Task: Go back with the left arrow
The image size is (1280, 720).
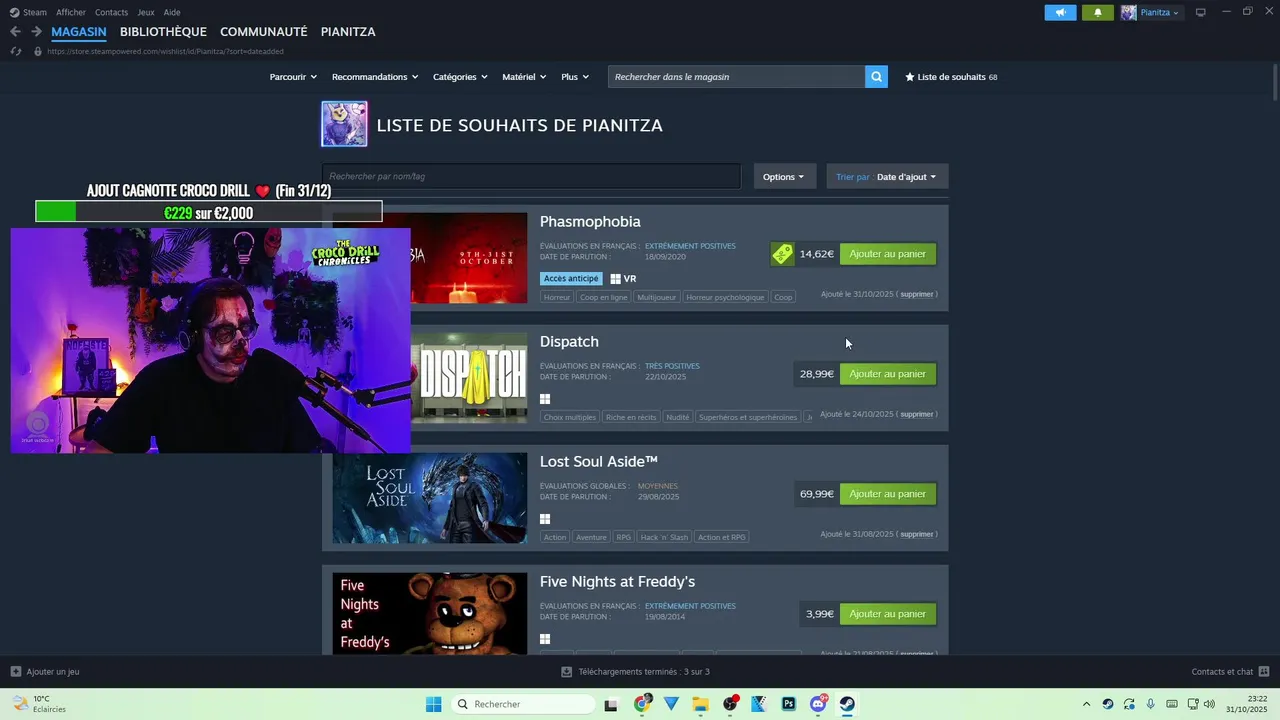Action: point(15,32)
